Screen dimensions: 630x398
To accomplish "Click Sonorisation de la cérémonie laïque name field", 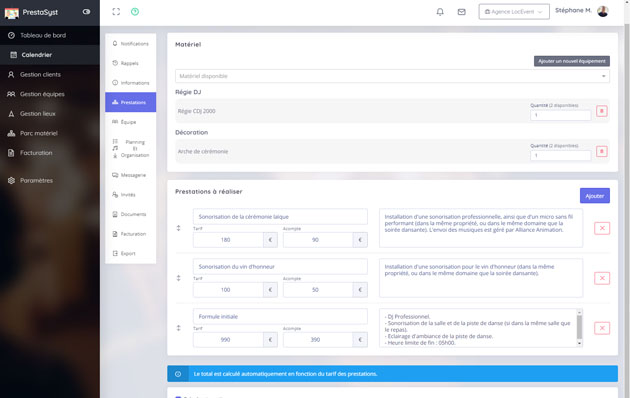I will pos(280,216).
